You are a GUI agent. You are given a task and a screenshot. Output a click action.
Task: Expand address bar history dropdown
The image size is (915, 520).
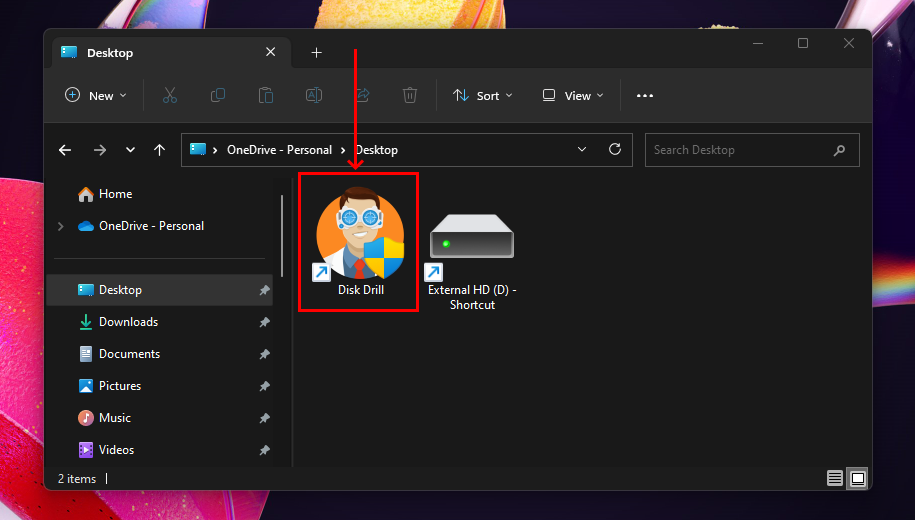click(x=582, y=149)
